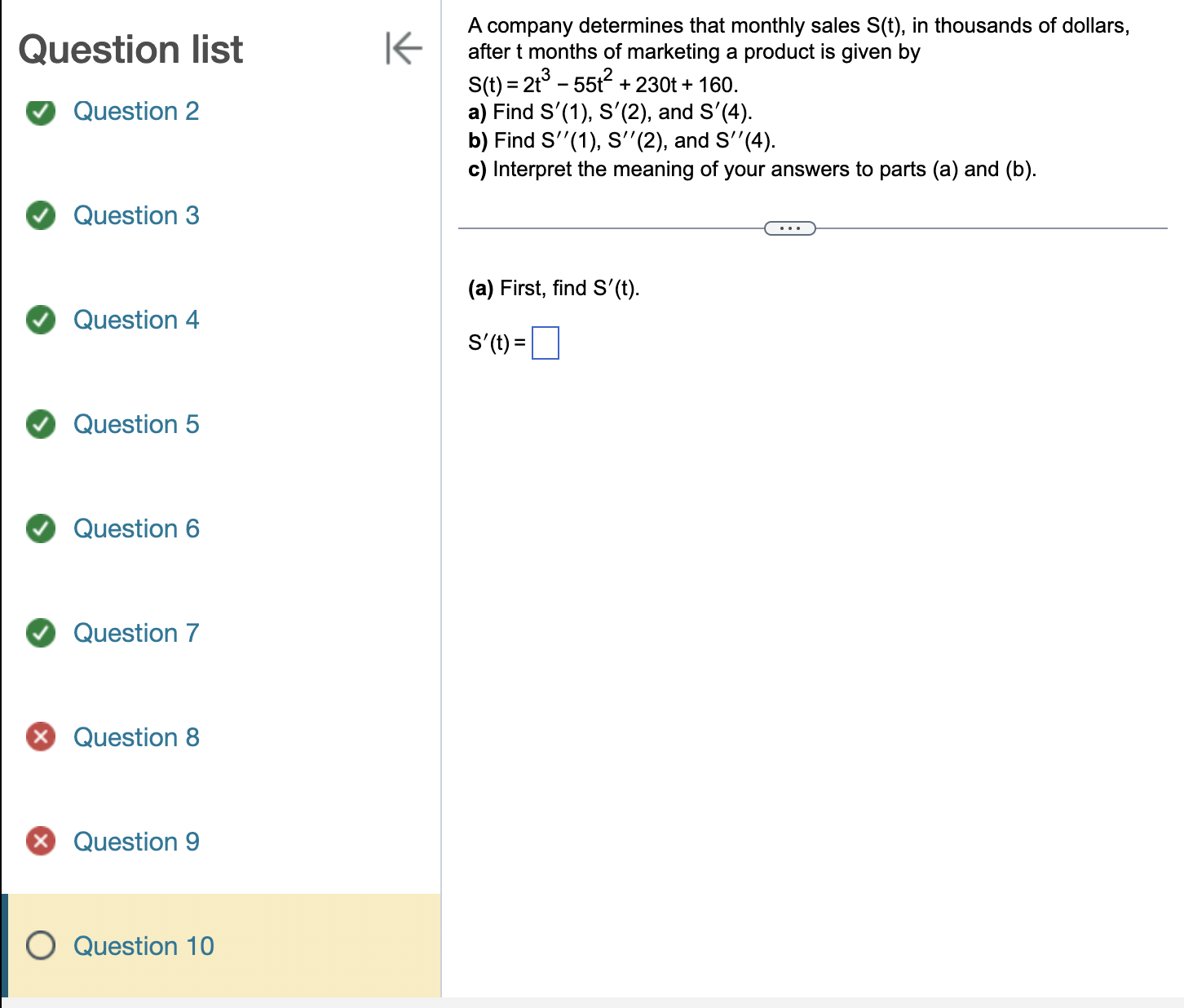The image size is (1184, 1008).
Task: Select the radio circle for Question 10
Action: click(40, 946)
